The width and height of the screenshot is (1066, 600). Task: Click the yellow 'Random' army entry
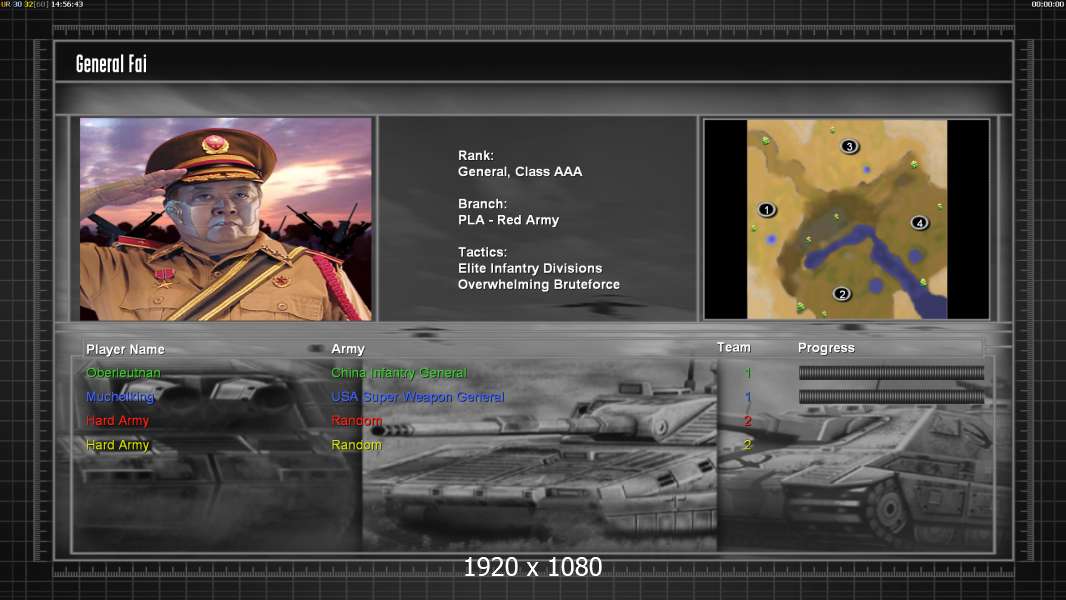[357, 445]
